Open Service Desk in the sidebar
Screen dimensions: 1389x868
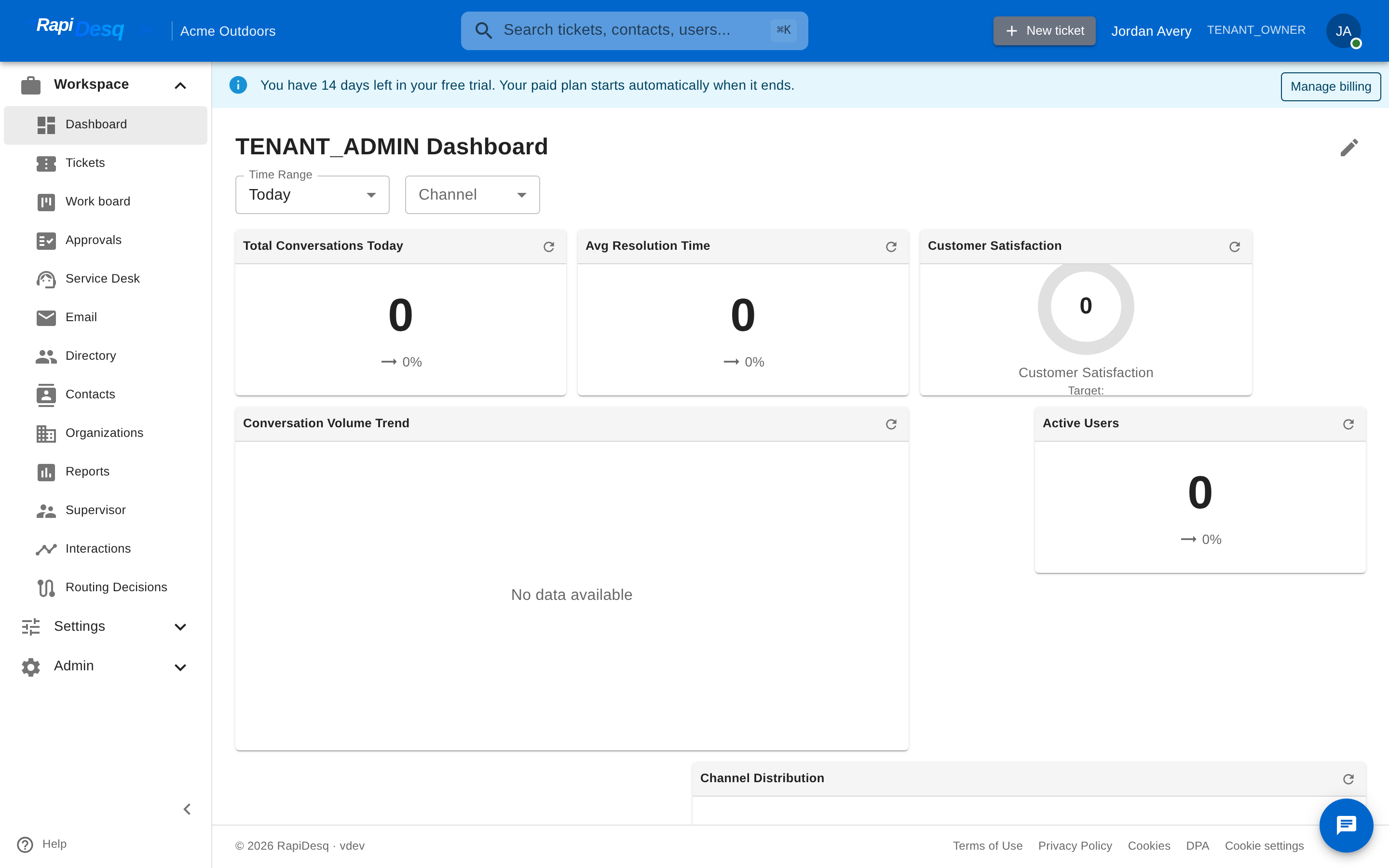pyautogui.click(x=106, y=279)
